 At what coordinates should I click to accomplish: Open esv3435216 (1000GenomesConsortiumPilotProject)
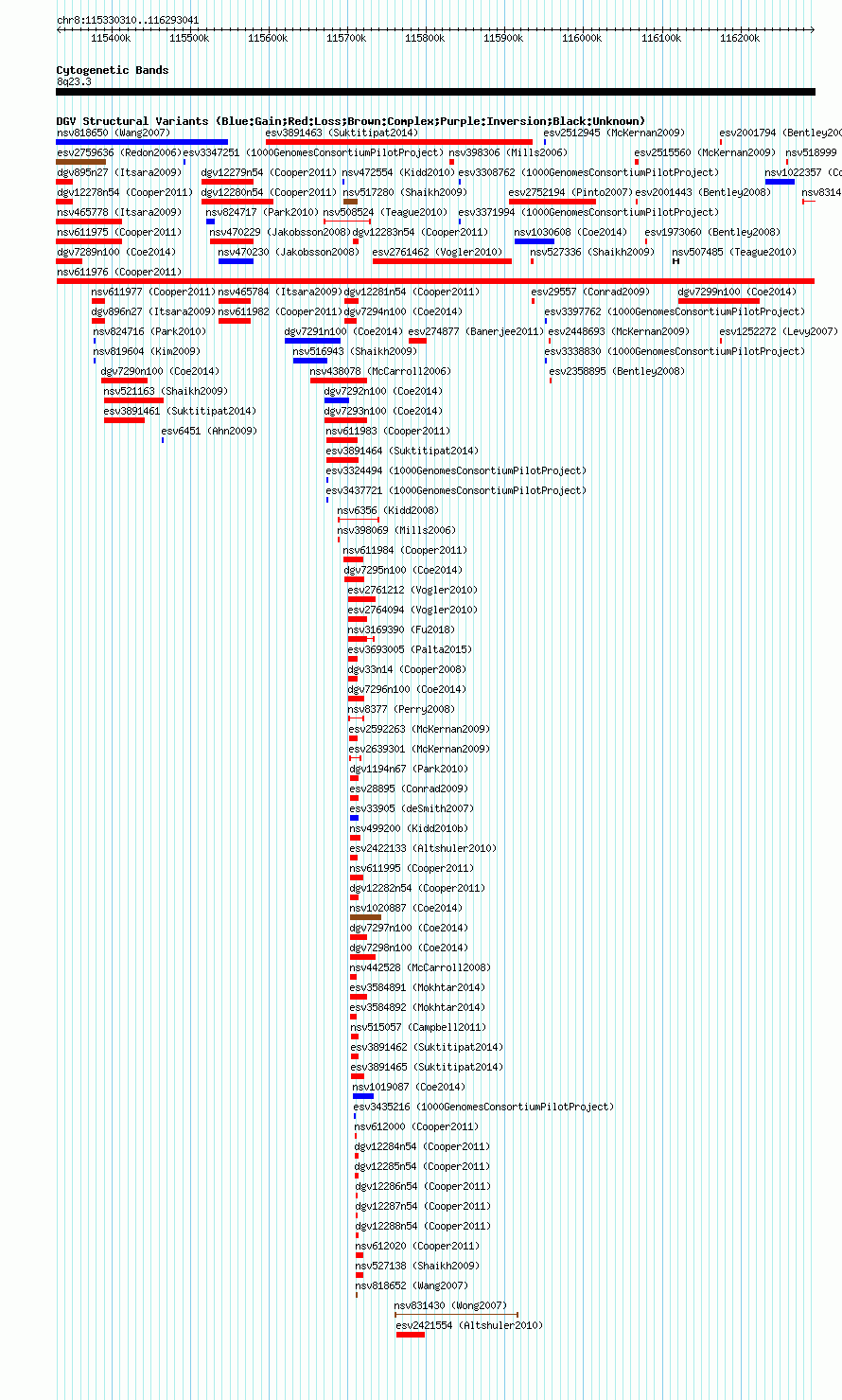(x=483, y=1107)
